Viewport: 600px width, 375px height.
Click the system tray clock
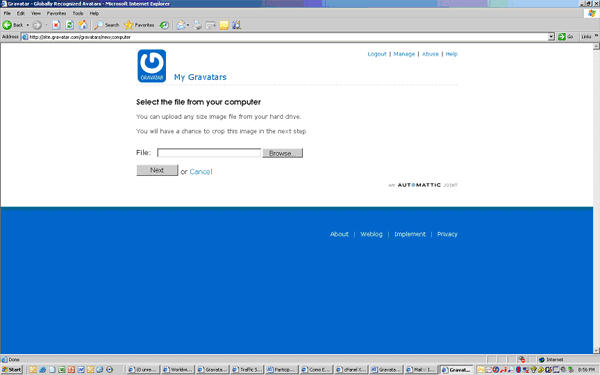click(586, 370)
